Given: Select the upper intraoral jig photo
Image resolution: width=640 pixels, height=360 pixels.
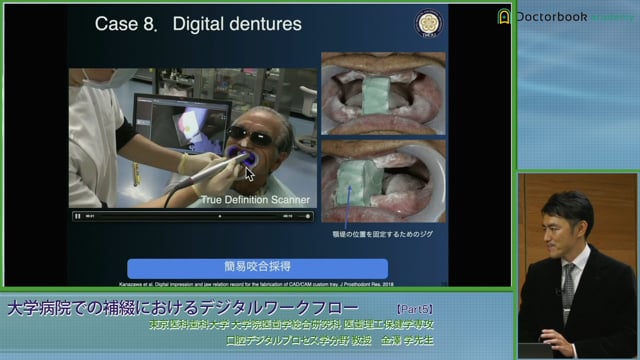Looking at the screenshot, I should click(x=384, y=93).
